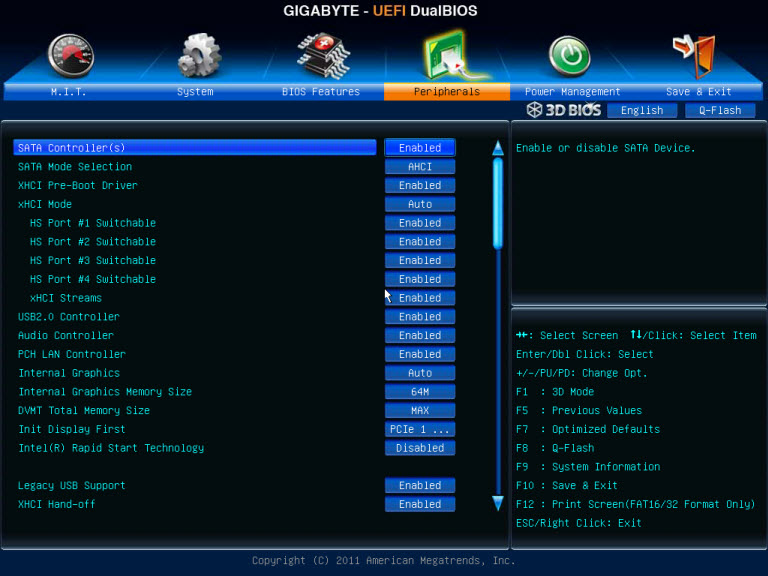Select the xHCI Streams label

(x=66, y=298)
